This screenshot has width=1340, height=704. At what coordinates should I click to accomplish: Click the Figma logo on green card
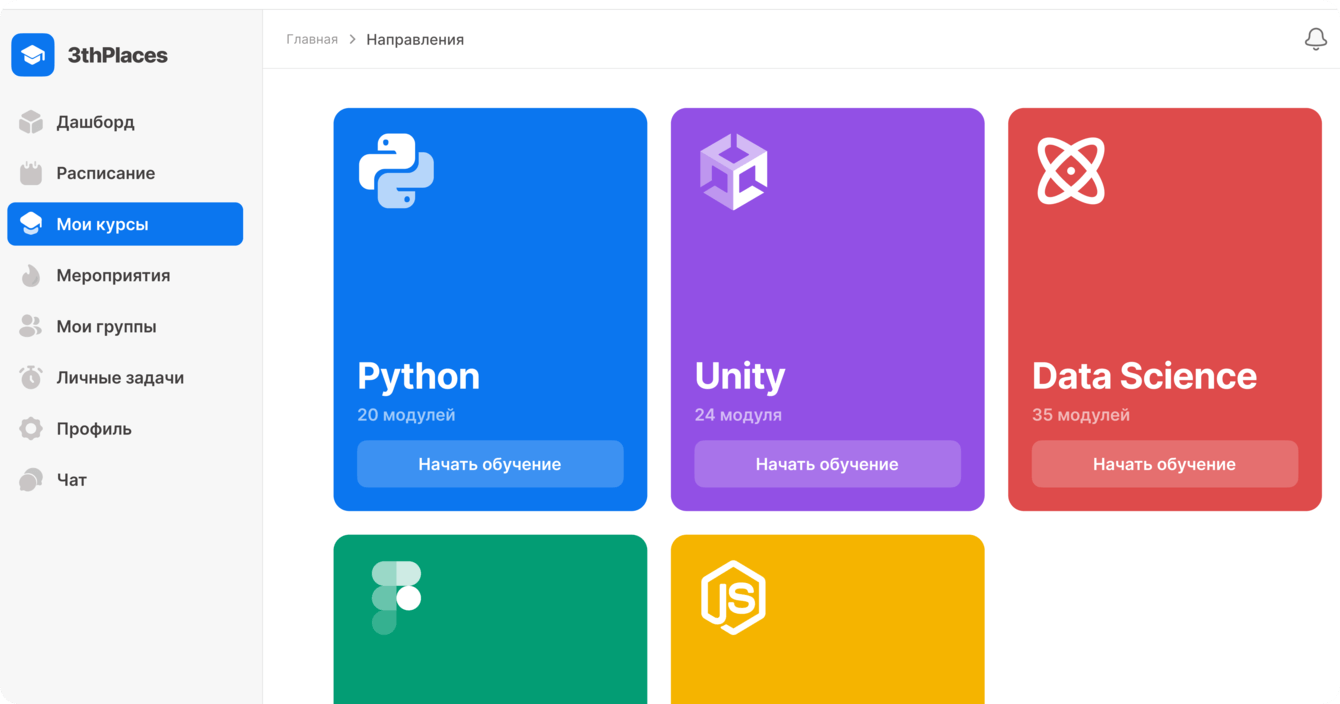click(x=396, y=598)
